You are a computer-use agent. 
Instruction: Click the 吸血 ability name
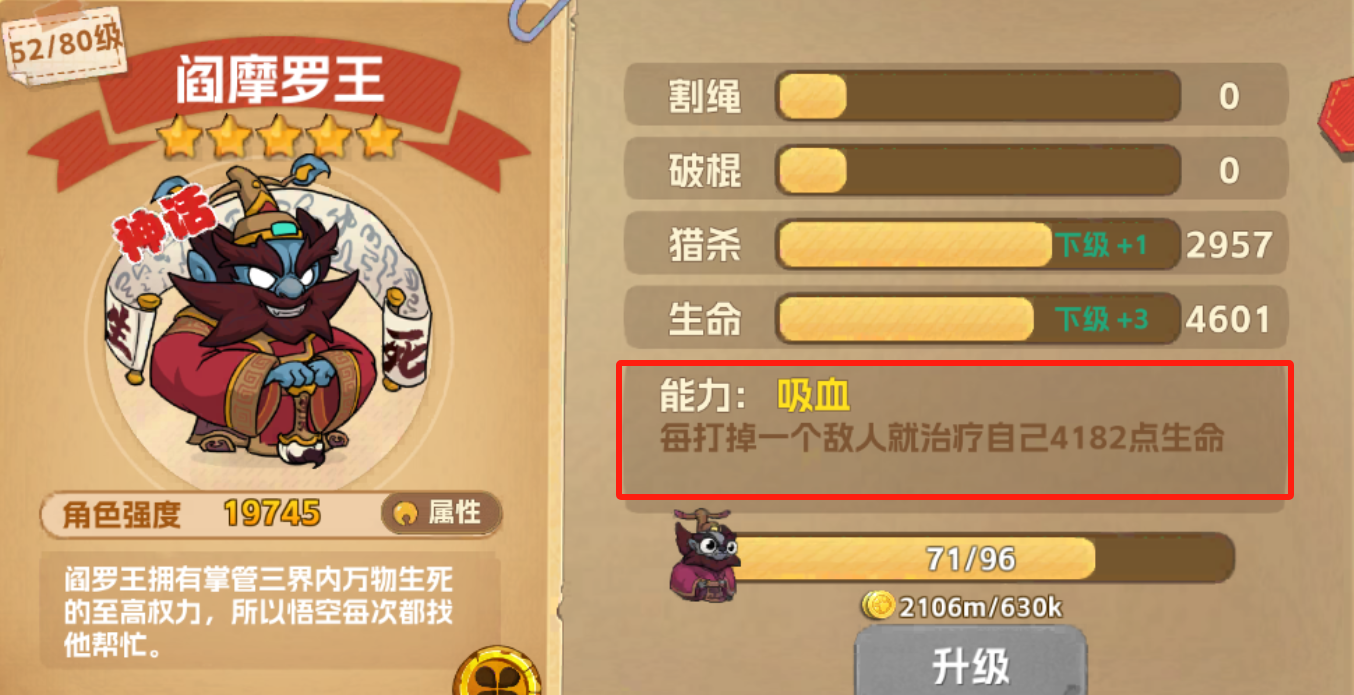click(813, 396)
